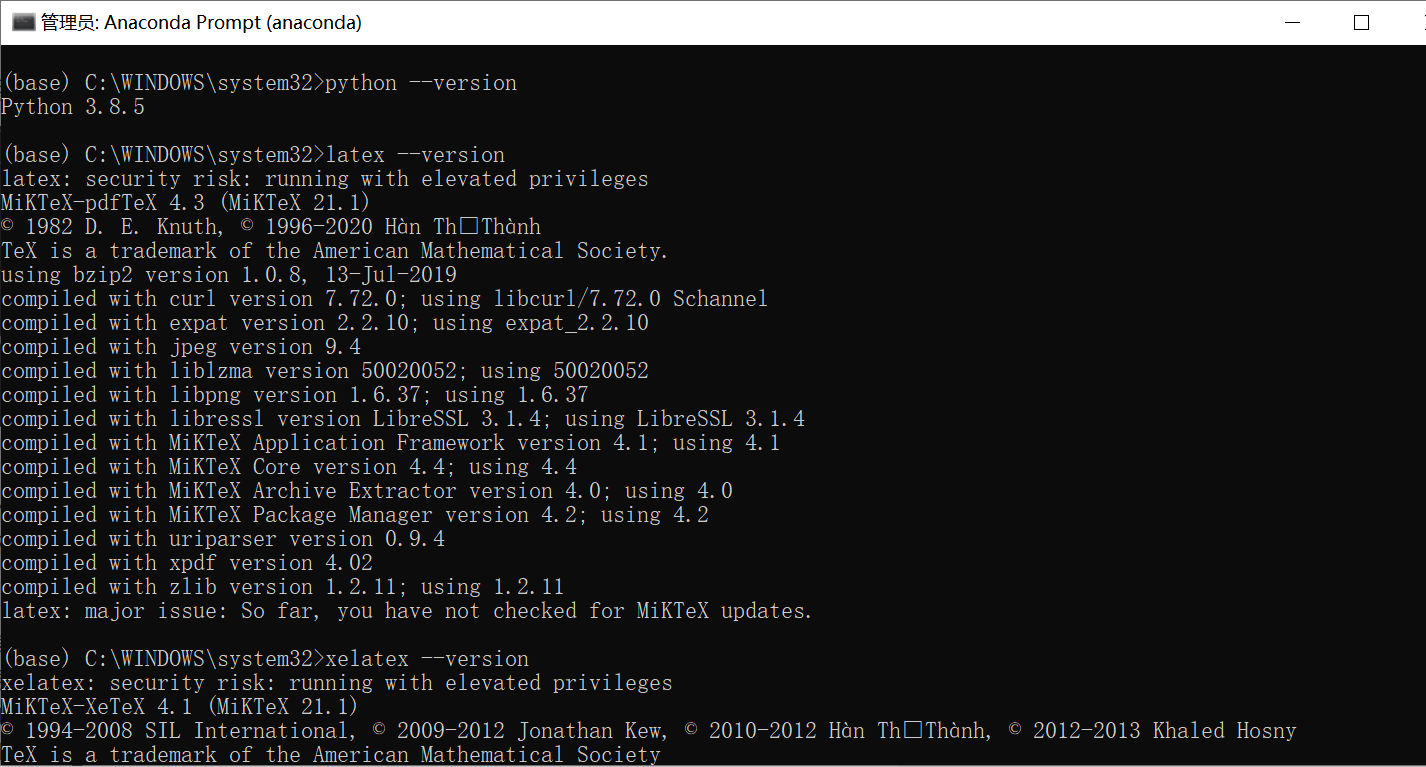Click the 'latex: major issue' updates warning line
This screenshot has width=1426, height=767.
[407, 611]
